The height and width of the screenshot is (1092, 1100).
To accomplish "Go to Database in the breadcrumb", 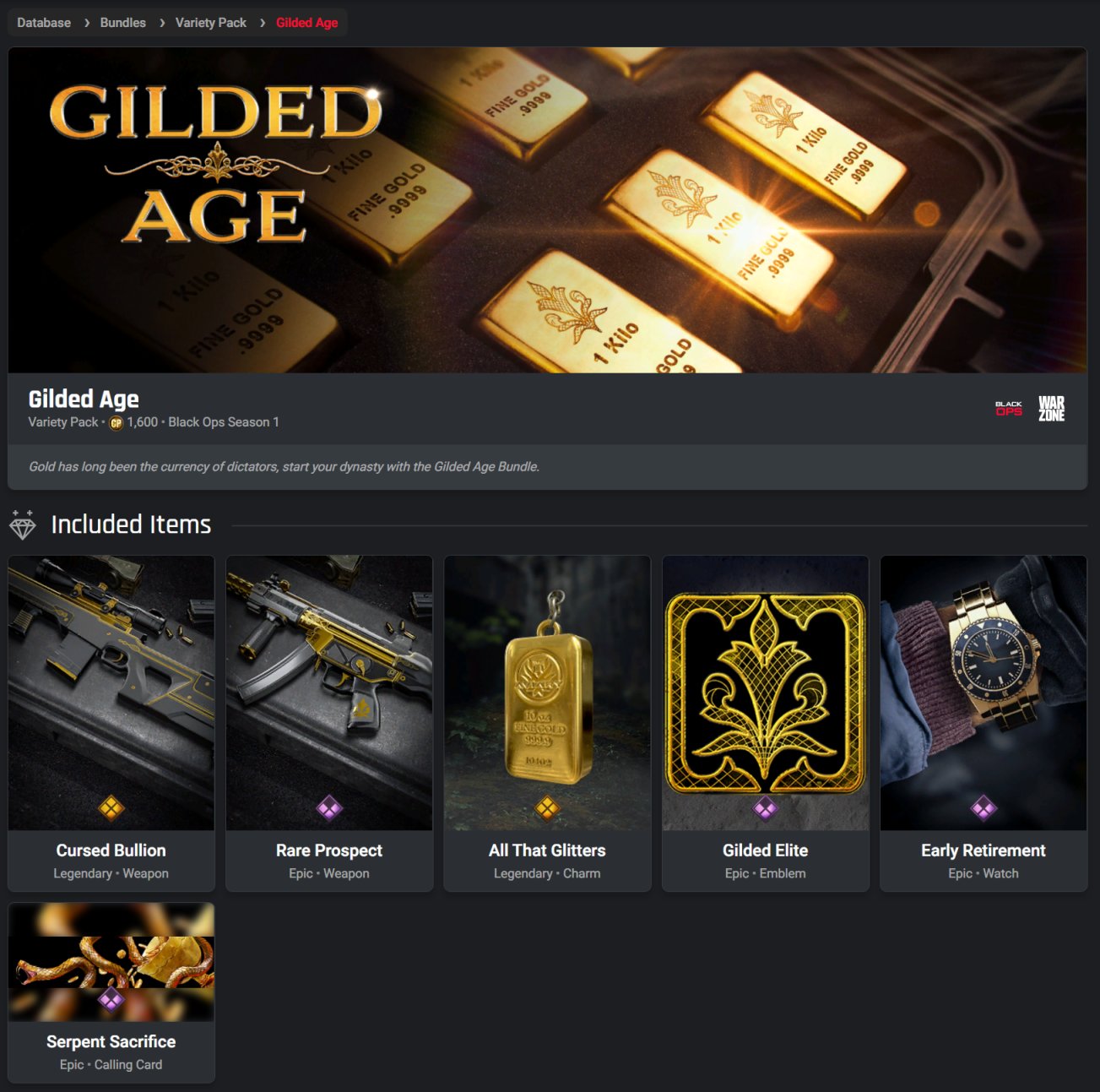I will (x=44, y=23).
